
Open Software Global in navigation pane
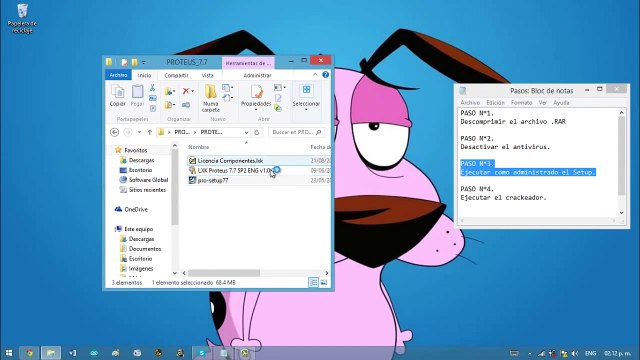click(x=148, y=180)
